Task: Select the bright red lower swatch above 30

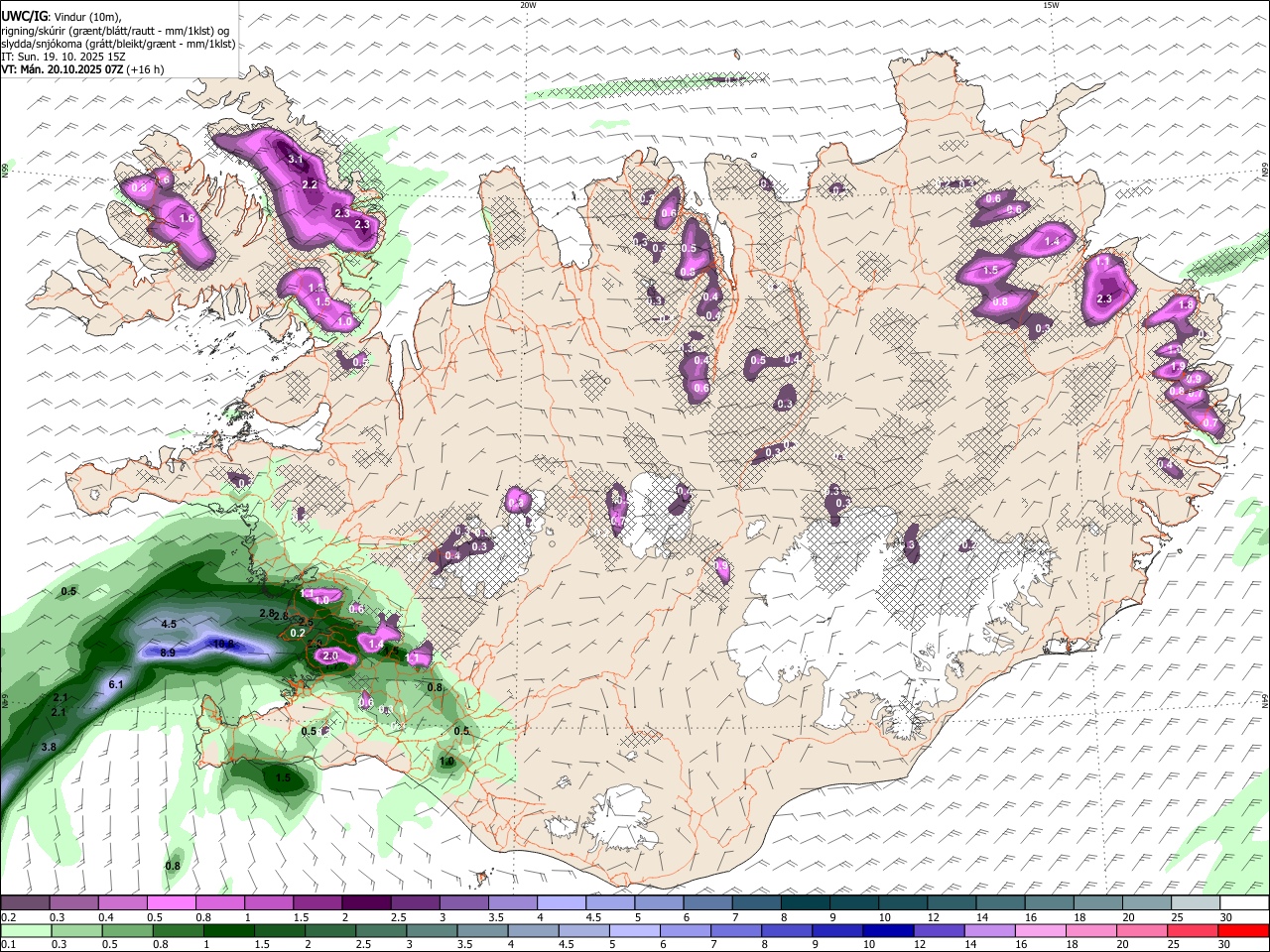Action: [1244, 930]
